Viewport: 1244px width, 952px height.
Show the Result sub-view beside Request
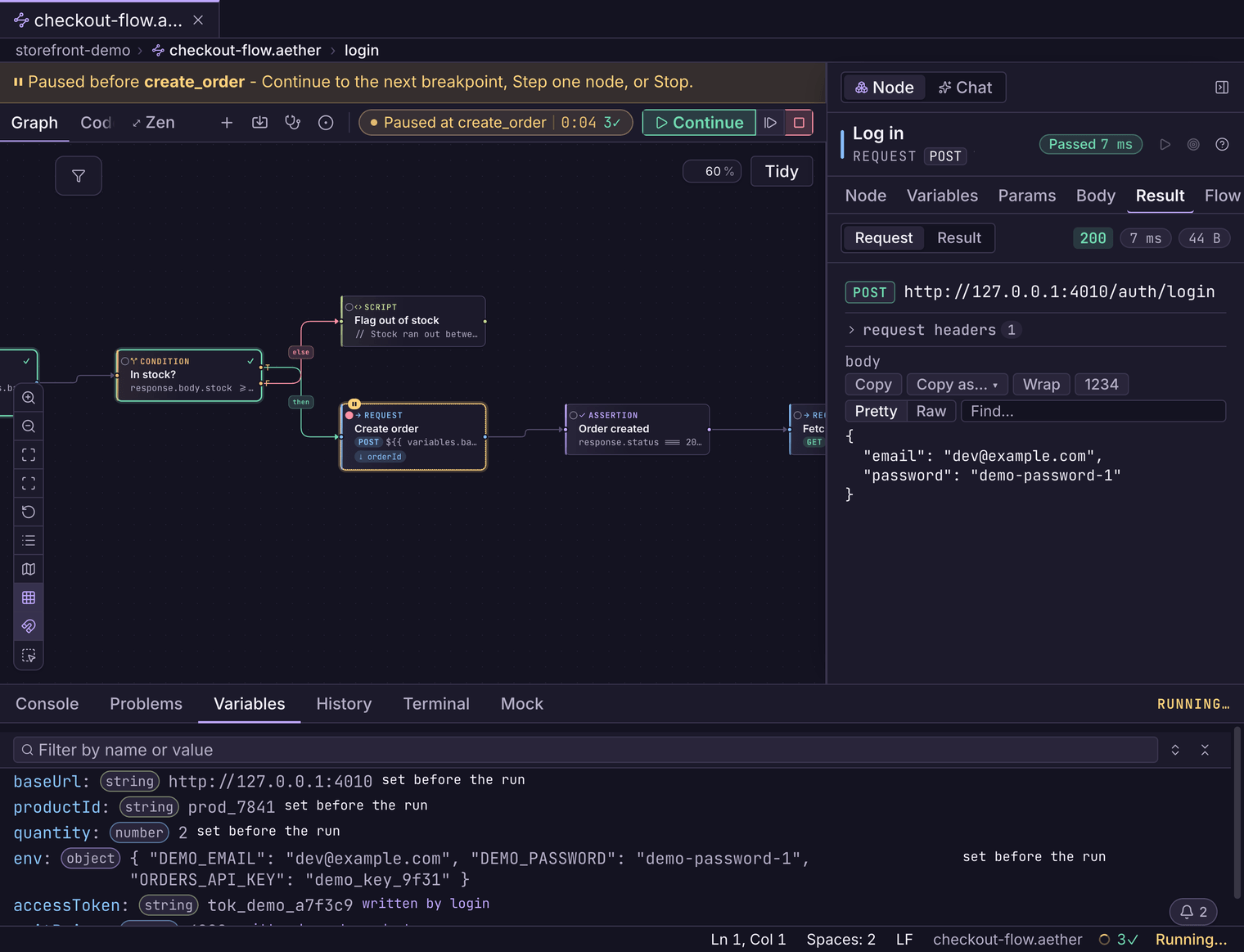[x=958, y=238]
